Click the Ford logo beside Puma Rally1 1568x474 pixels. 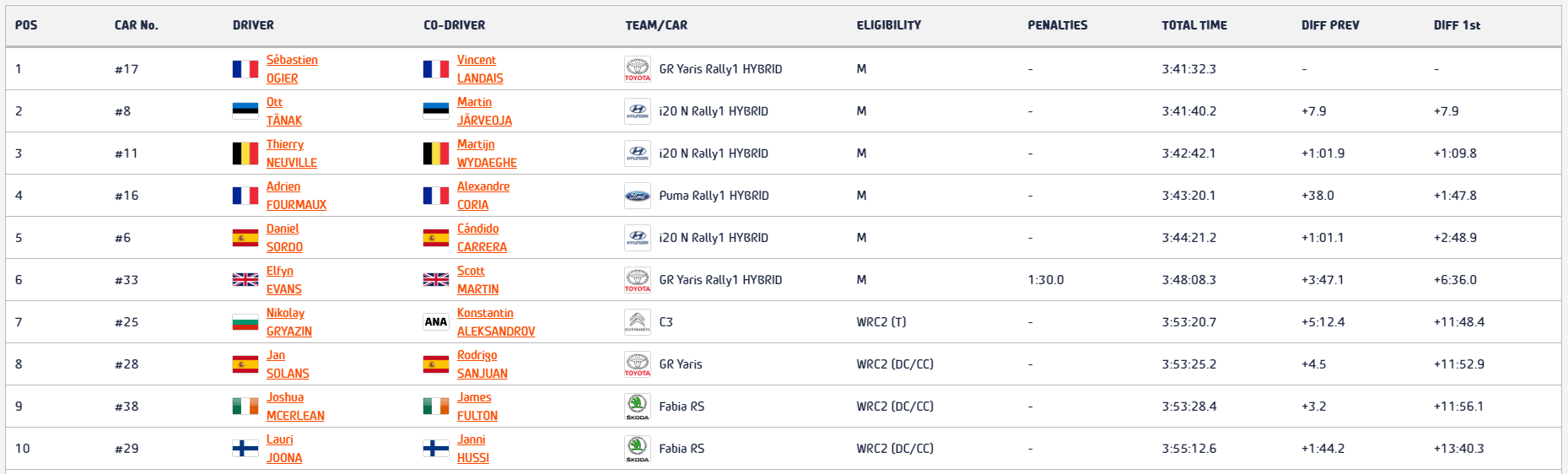pyautogui.click(x=637, y=196)
